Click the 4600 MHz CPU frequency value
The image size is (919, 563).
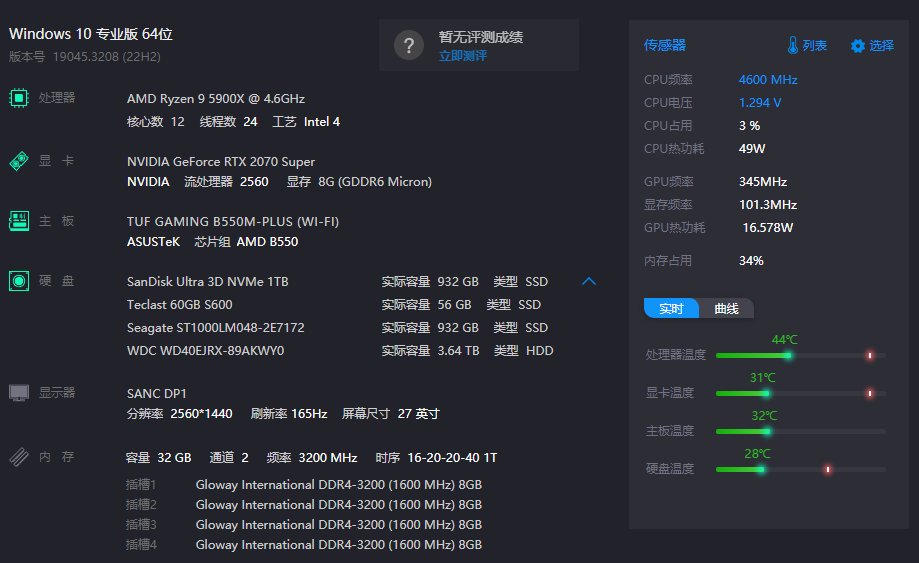[768, 80]
